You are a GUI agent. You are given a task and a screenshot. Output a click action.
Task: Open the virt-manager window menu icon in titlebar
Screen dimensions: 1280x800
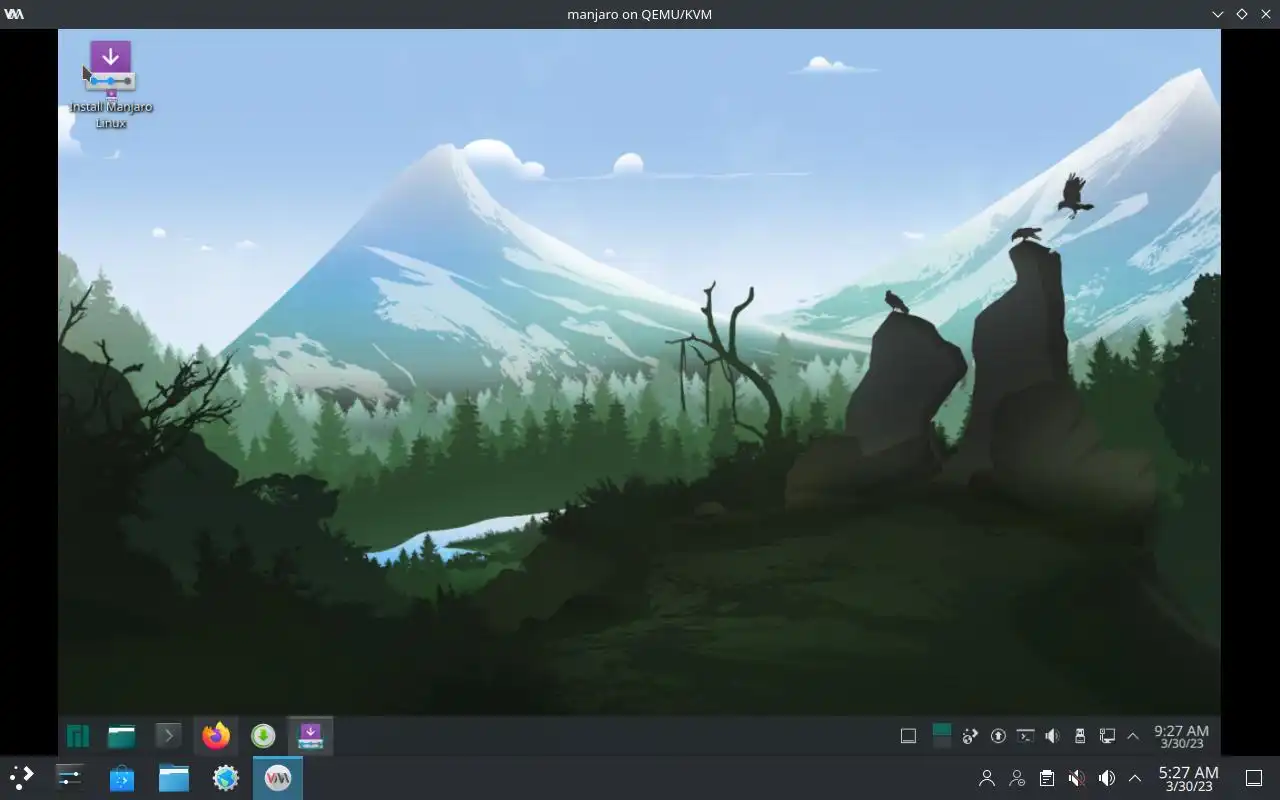pos(14,14)
